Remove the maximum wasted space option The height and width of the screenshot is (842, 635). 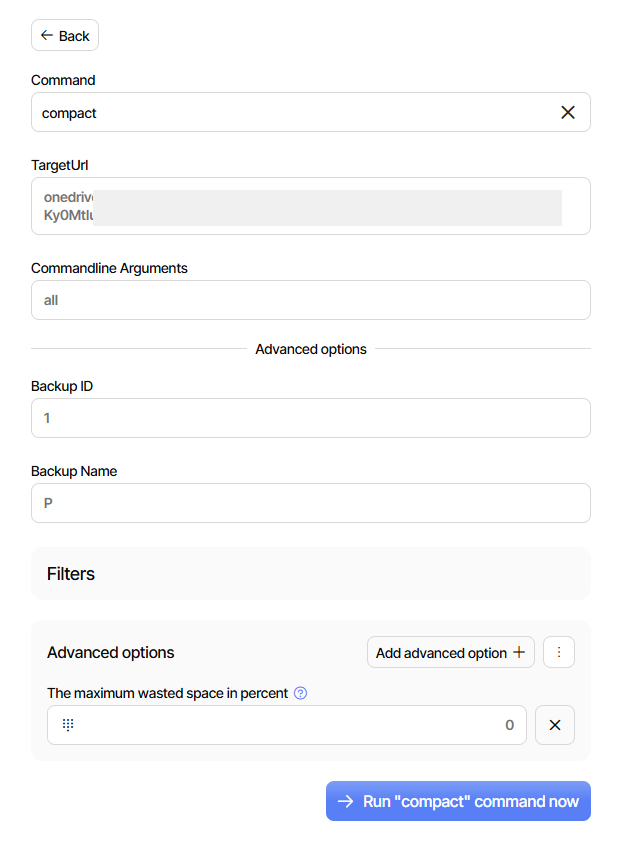(555, 725)
